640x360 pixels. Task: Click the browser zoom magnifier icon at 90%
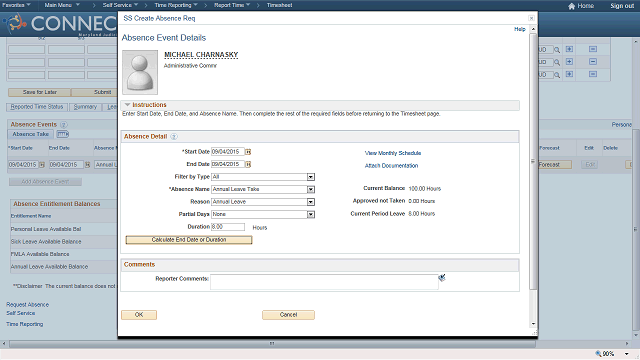(x=598, y=353)
